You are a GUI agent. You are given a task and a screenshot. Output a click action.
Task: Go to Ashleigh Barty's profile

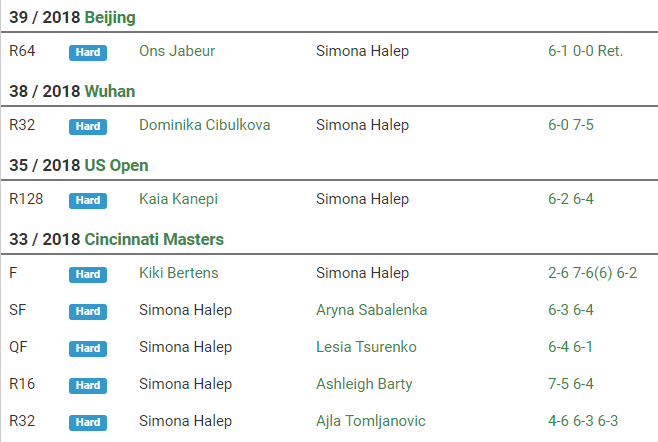tap(364, 384)
